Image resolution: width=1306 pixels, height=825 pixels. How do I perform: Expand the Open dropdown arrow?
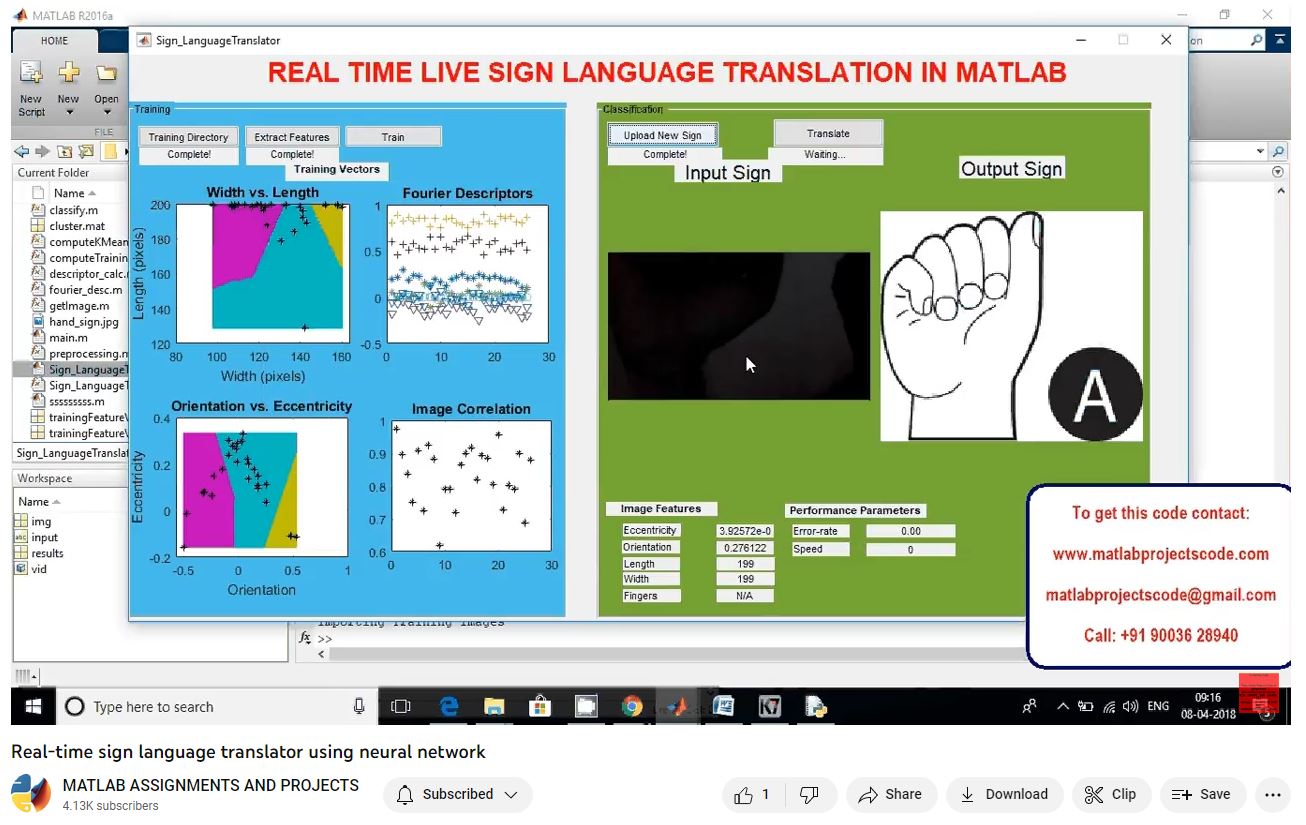106,113
